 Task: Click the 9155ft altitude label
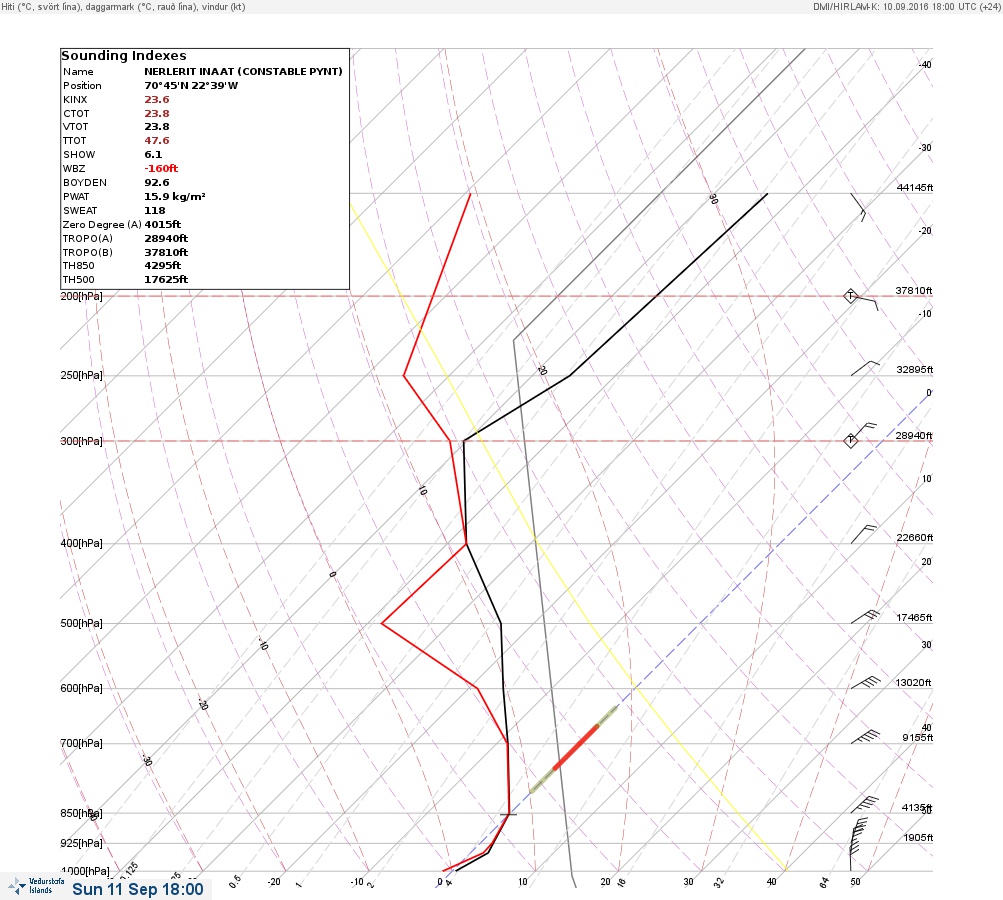[x=917, y=738]
